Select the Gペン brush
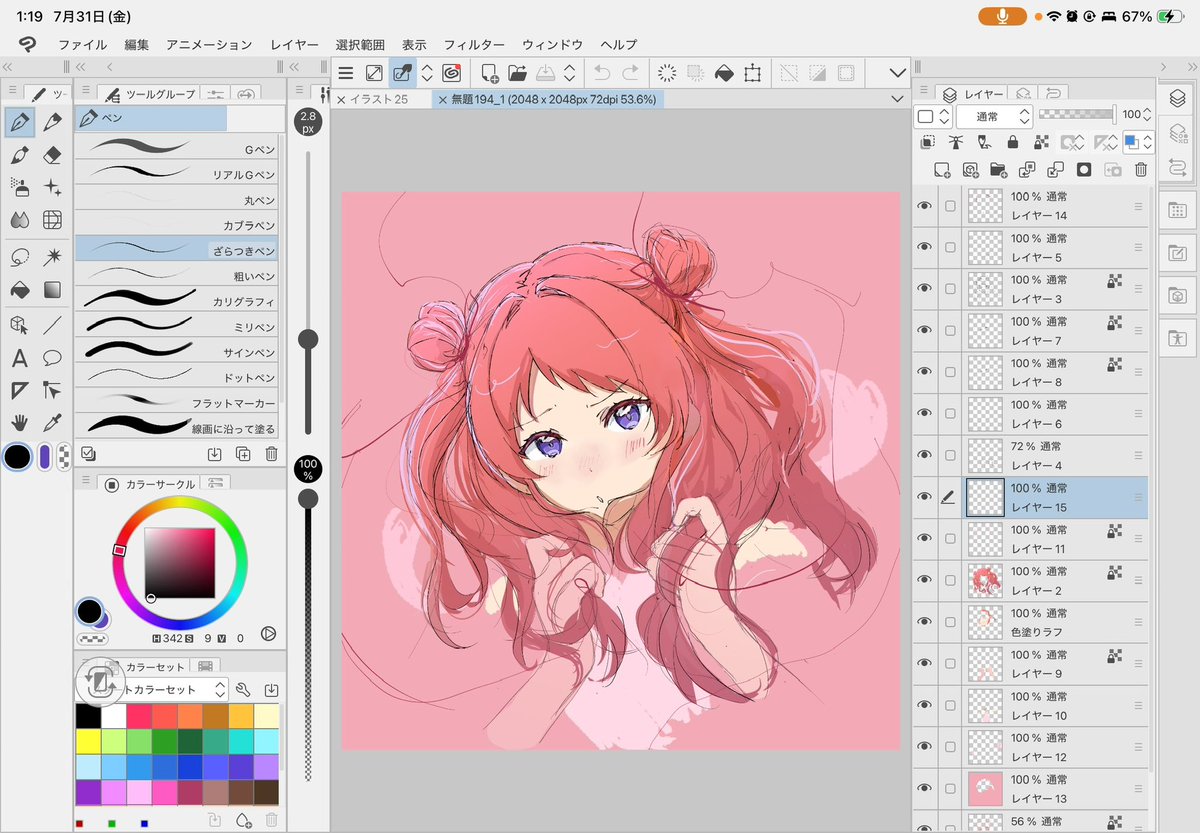The height and width of the screenshot is (833, 1200). coord(177,146)
